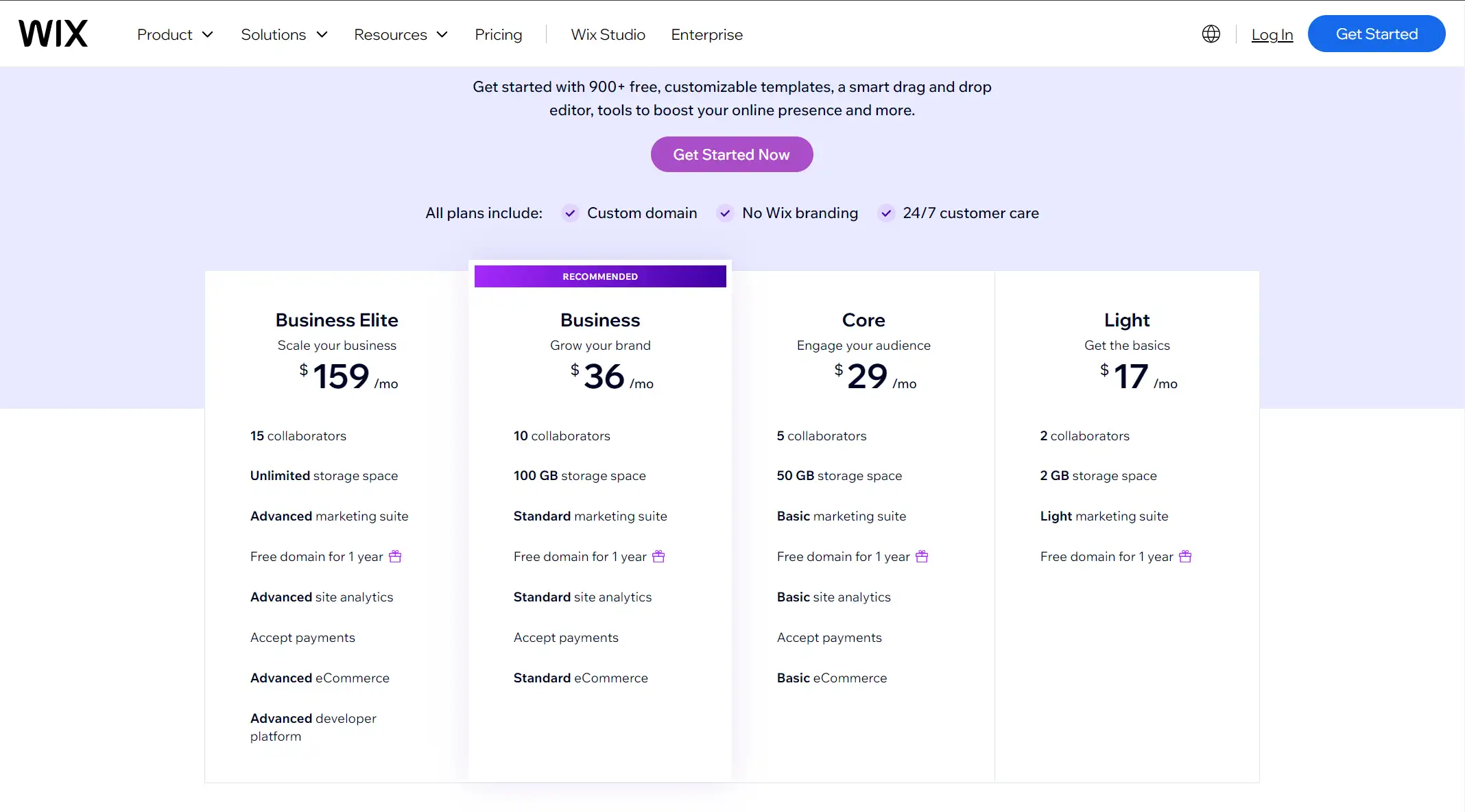Expand the Solutions dropdown menu
Viewport: 1465px width, 812px height.
pos(284,34)
